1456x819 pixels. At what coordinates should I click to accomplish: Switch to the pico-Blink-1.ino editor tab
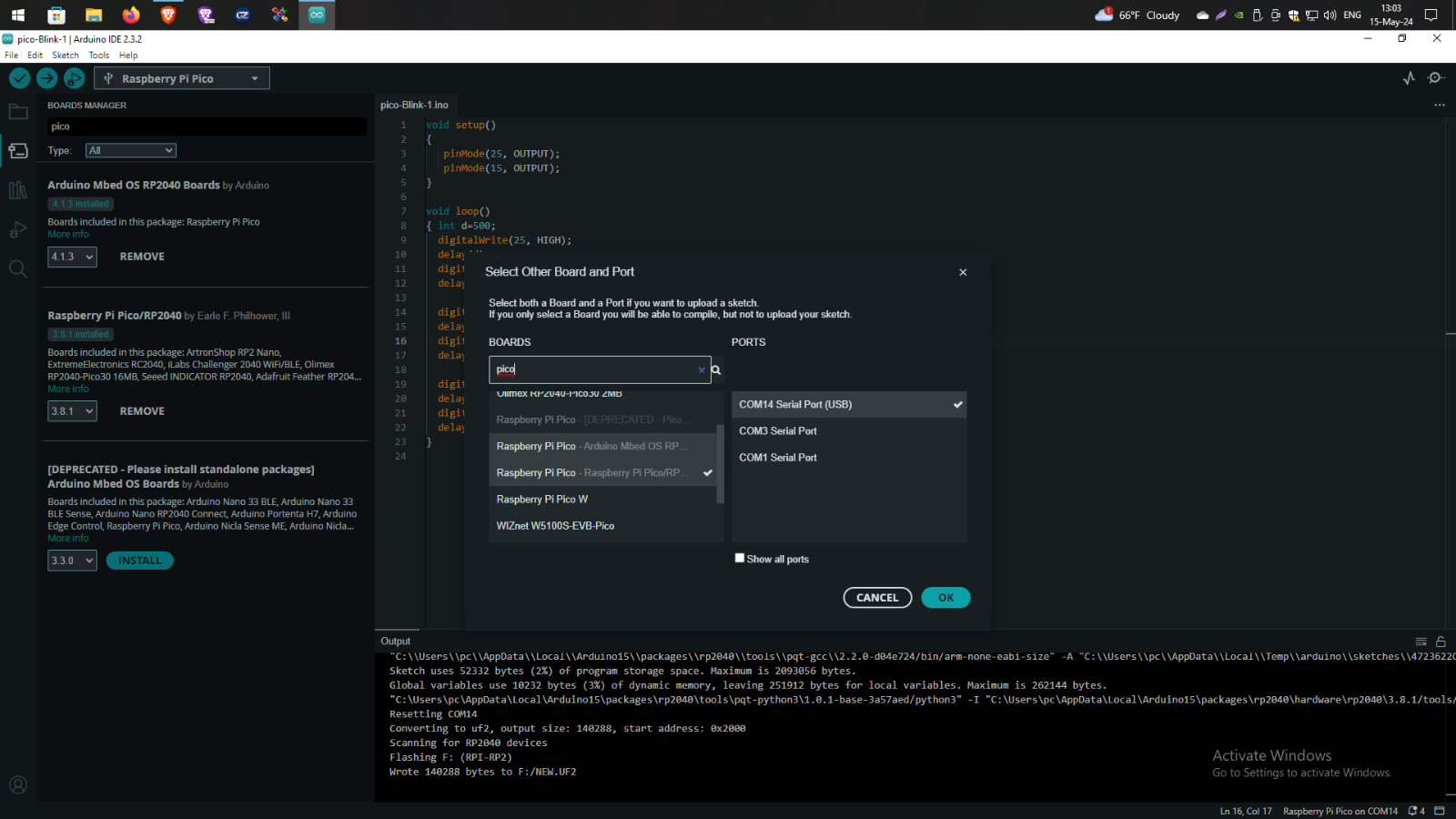tap(414, 105)
